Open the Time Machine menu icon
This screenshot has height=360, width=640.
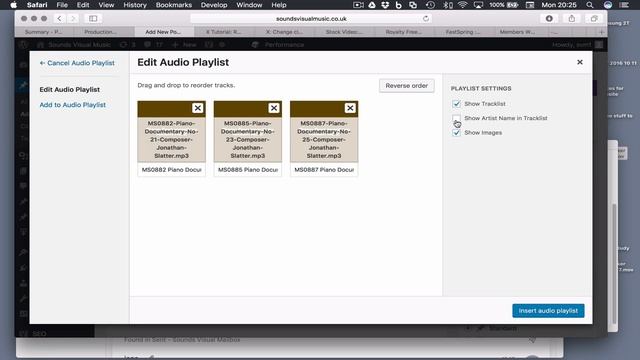coord(430,5)
